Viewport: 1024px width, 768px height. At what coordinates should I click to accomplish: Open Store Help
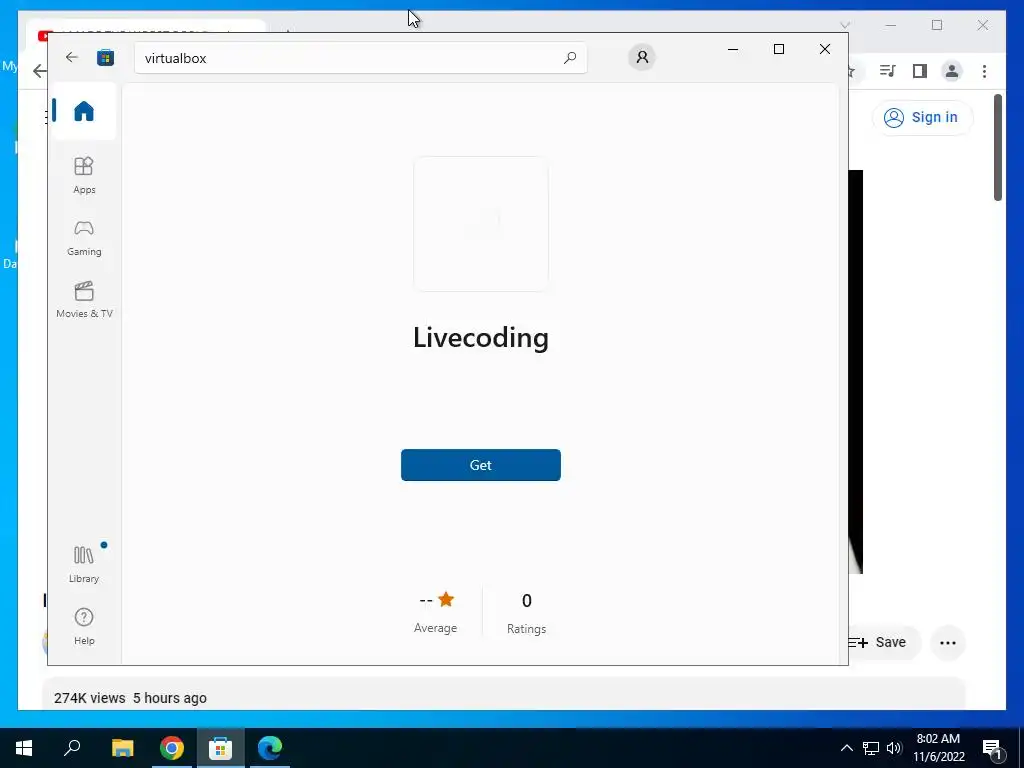84,626
